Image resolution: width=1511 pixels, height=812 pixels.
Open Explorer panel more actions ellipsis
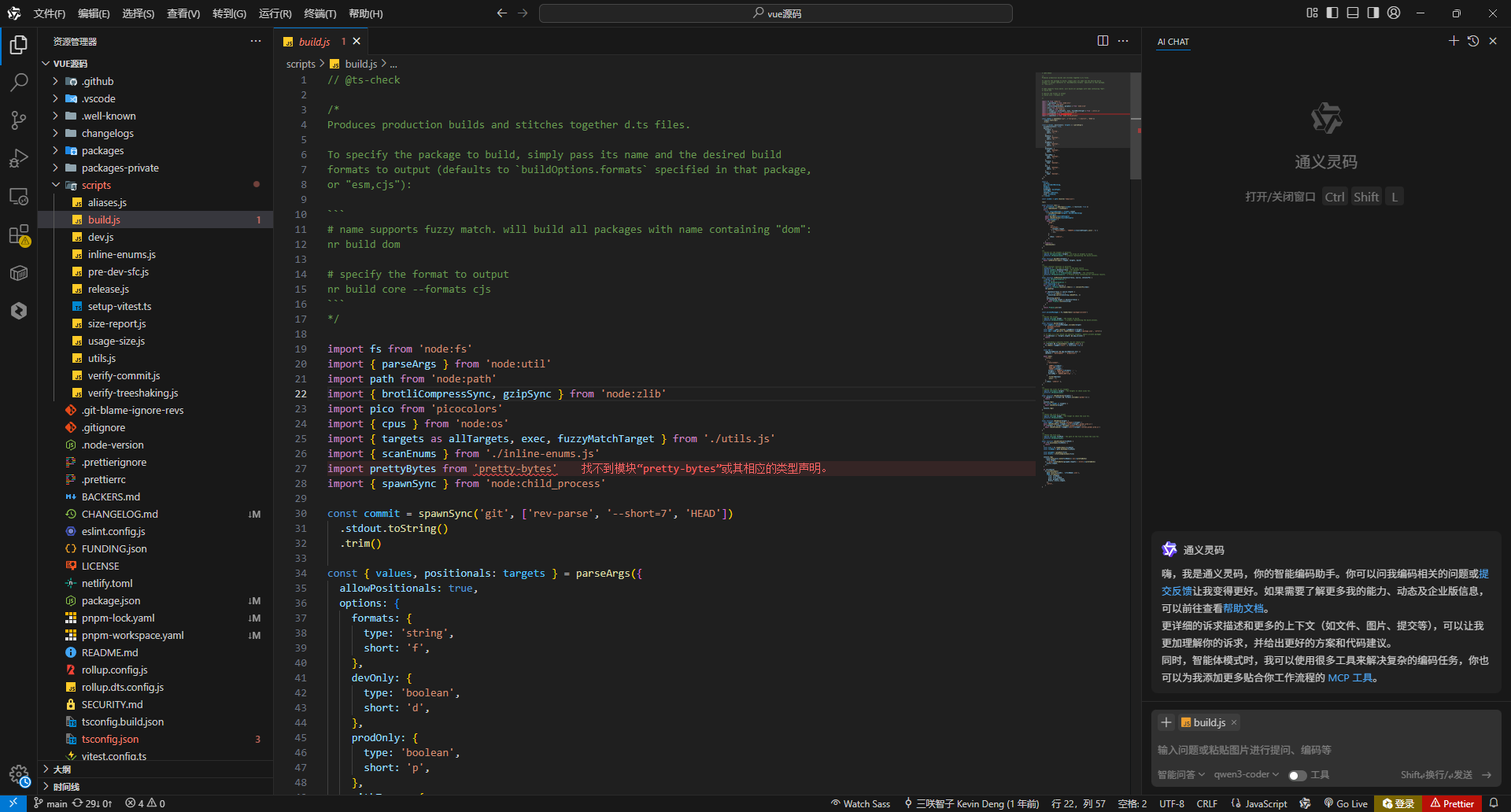[256, 41]
